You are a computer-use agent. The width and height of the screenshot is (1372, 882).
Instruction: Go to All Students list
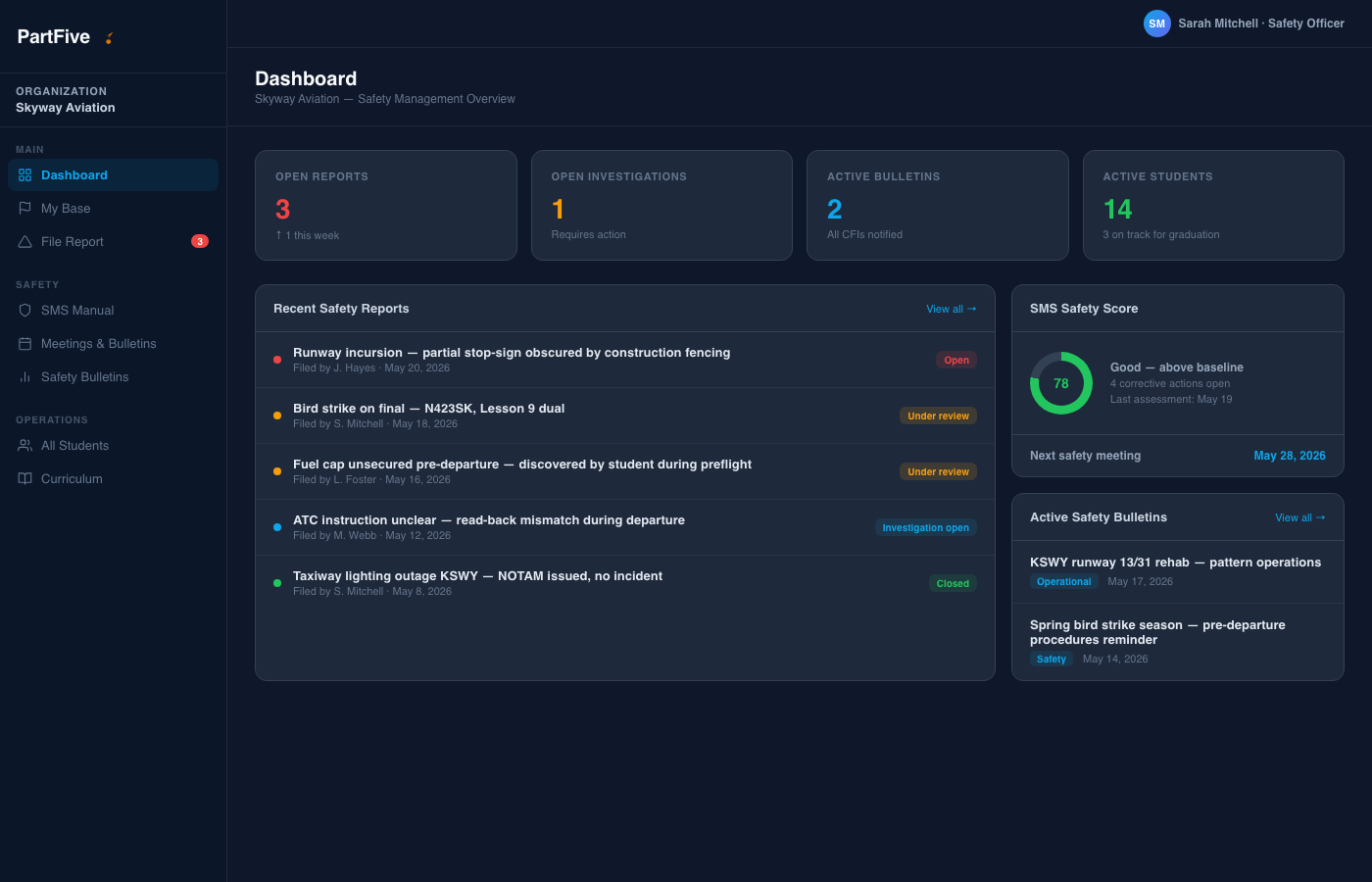coord(113,446)
